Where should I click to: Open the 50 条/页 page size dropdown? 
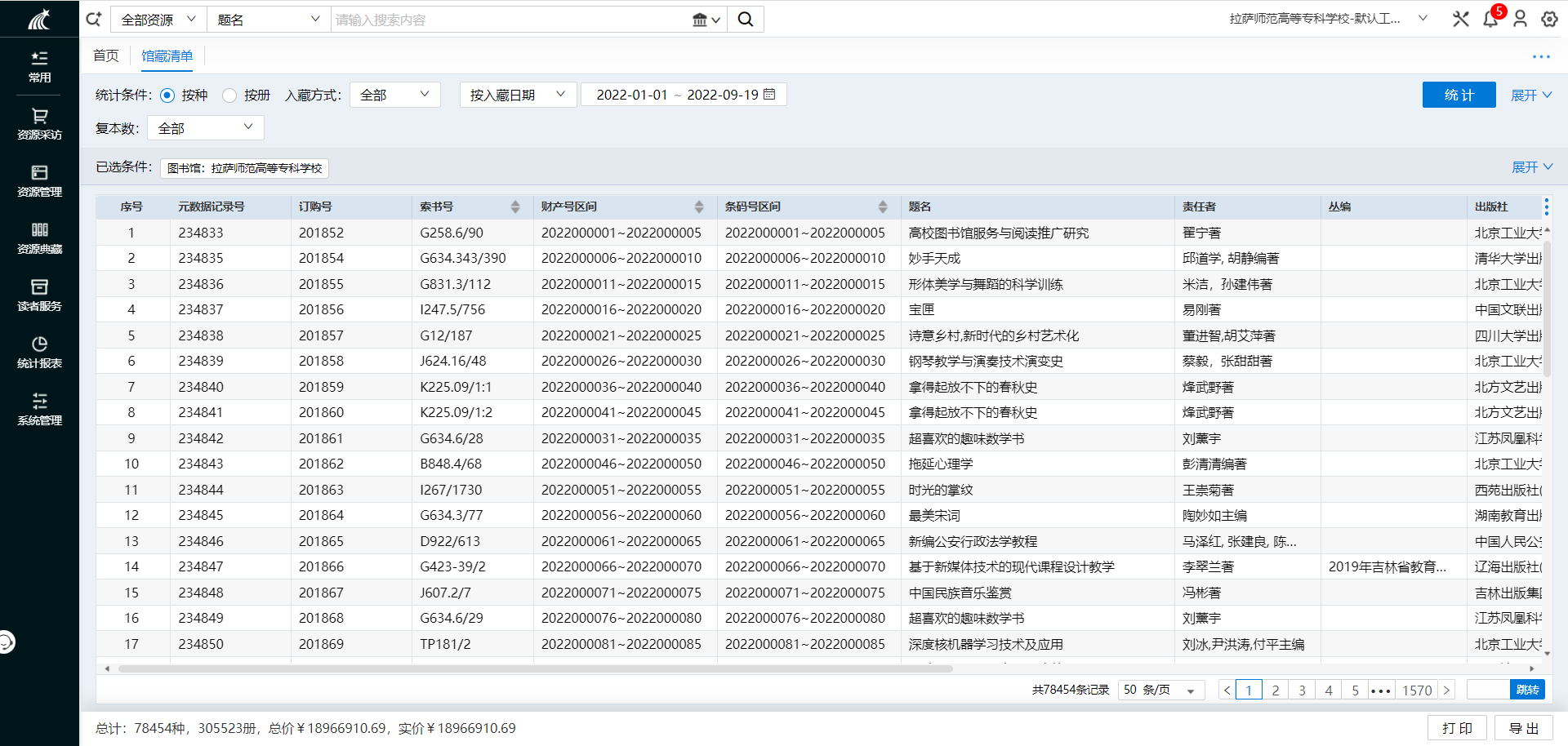[x=1159, y=690]
